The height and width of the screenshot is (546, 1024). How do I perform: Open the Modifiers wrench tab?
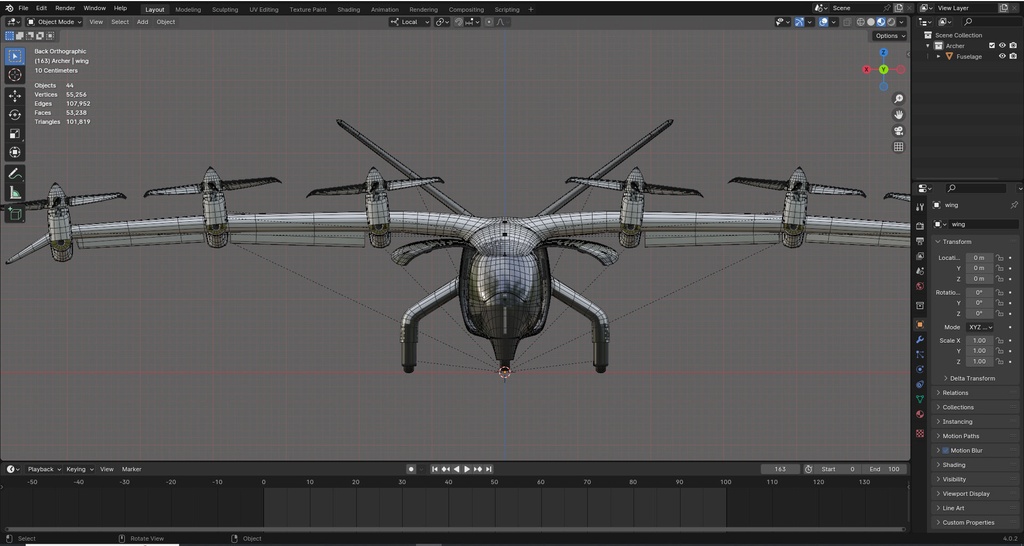920,340
